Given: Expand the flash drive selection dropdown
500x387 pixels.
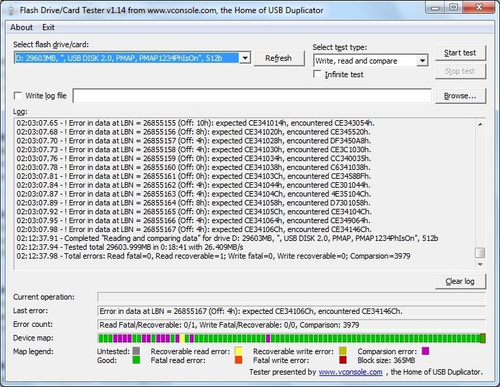Looking at the screenshot, I should (245, 58).
